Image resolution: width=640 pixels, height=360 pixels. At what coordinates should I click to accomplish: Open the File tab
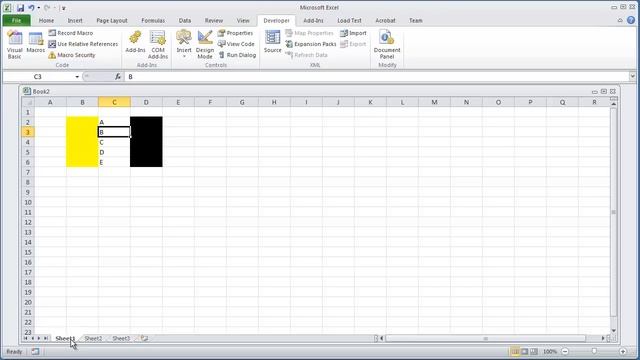(x=16, y=20)
